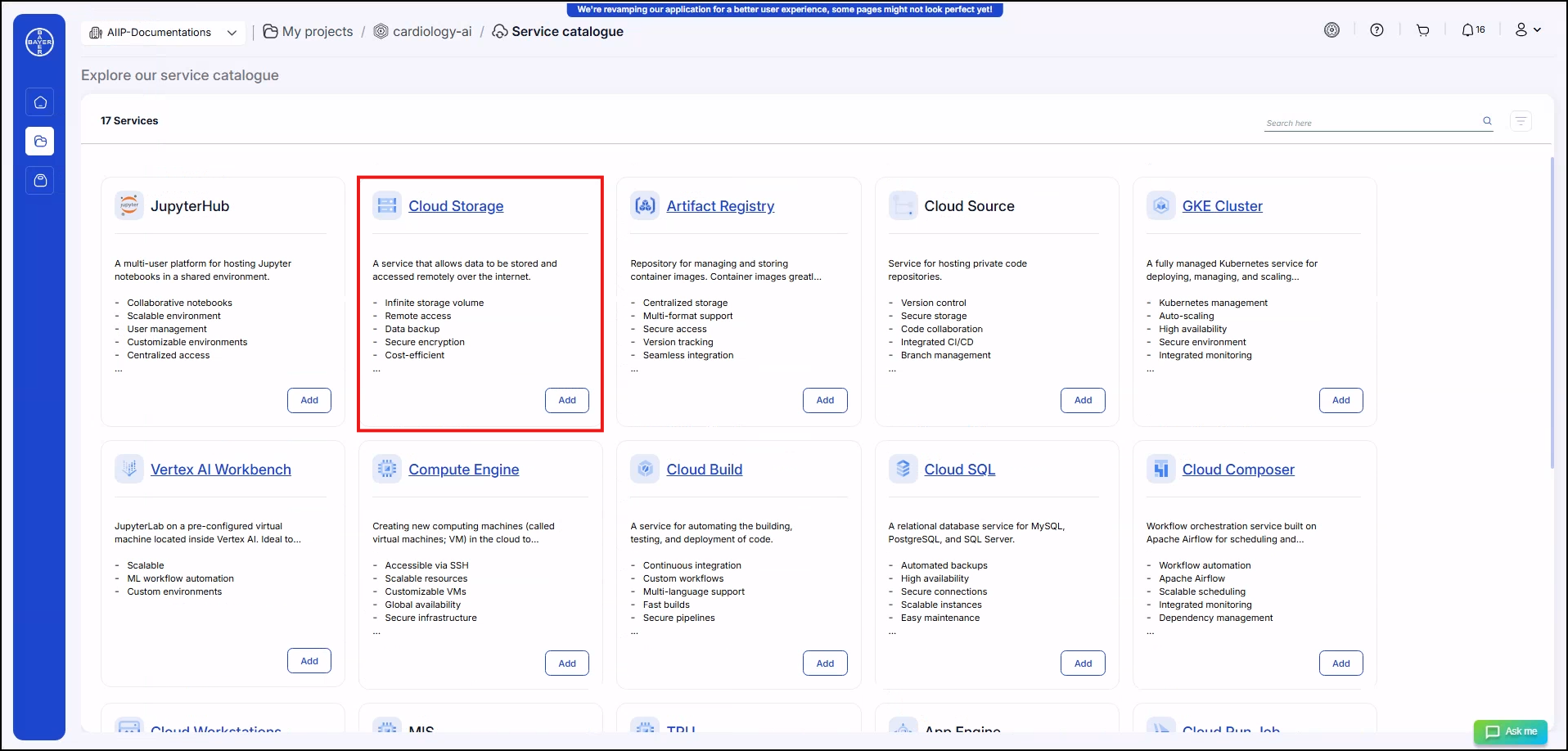Viewport: 1568px width, 751px height.
Task: Add the Artifact Registry service
Action: [825, 400]
